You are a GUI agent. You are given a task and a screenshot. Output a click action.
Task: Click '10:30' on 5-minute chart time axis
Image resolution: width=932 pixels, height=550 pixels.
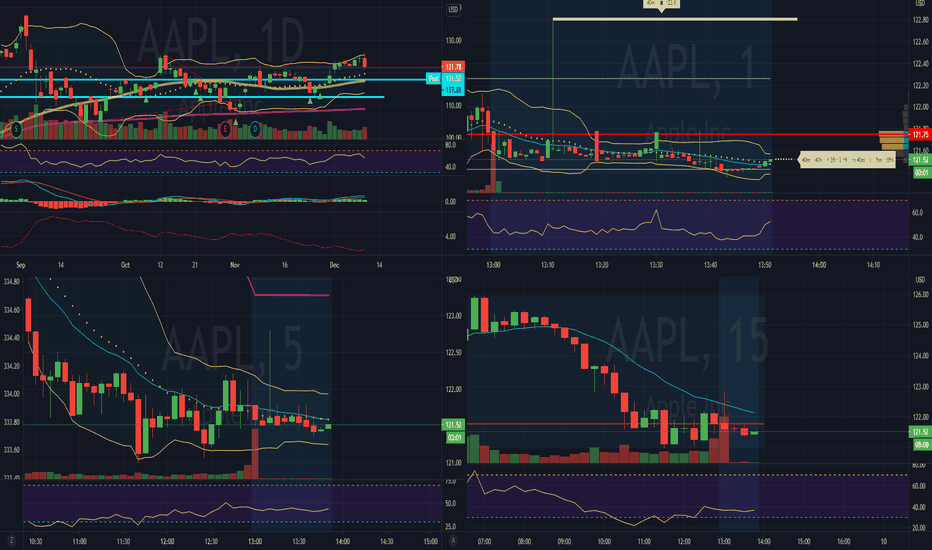tap(36, 542)
